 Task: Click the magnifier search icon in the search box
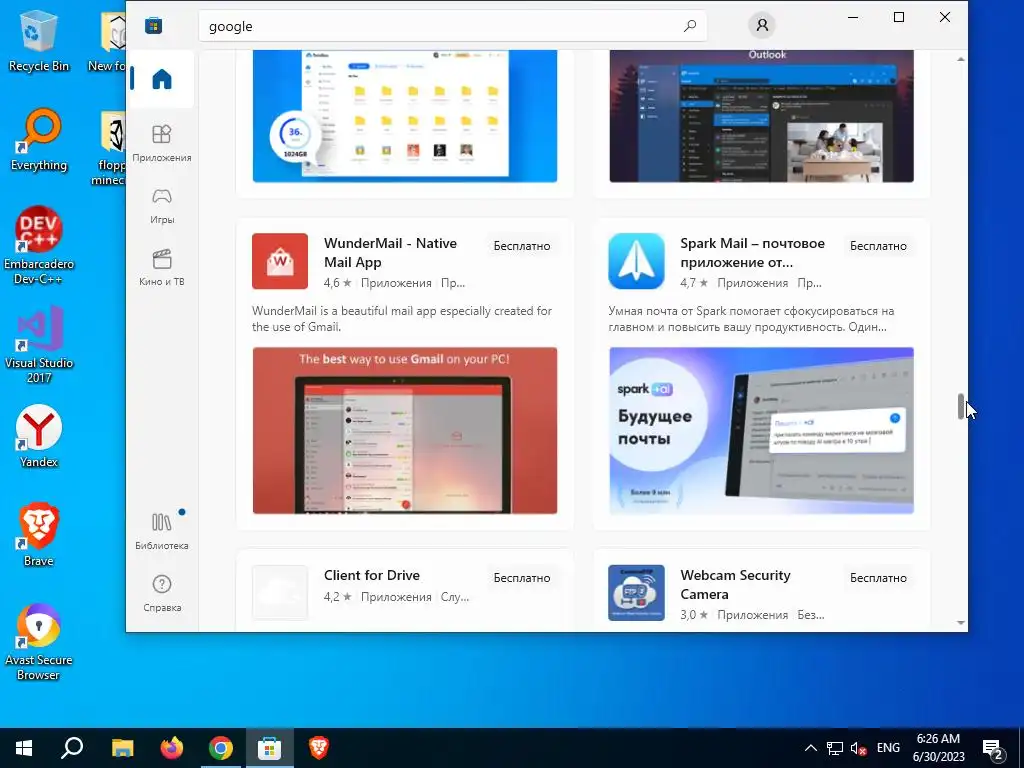(690, 26)
